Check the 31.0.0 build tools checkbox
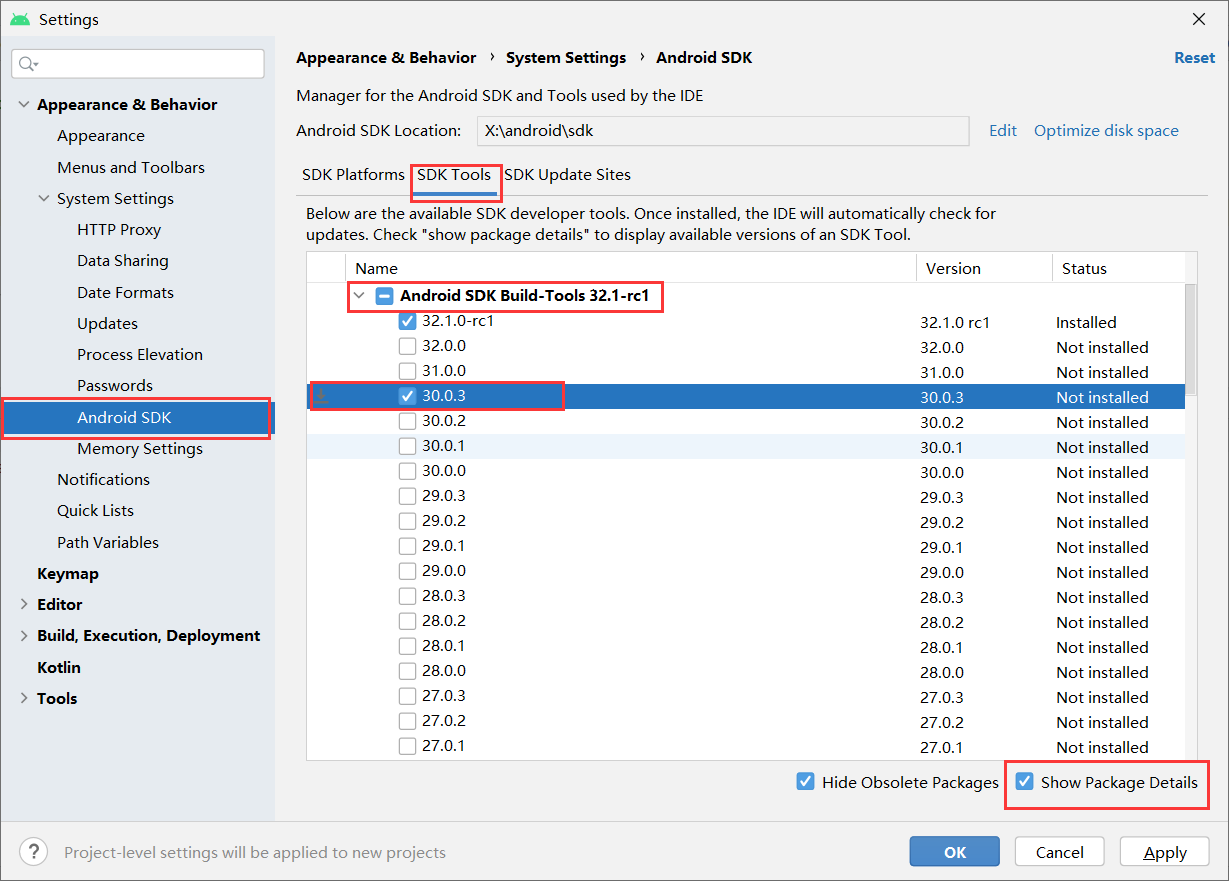 [x=407, y=371]
